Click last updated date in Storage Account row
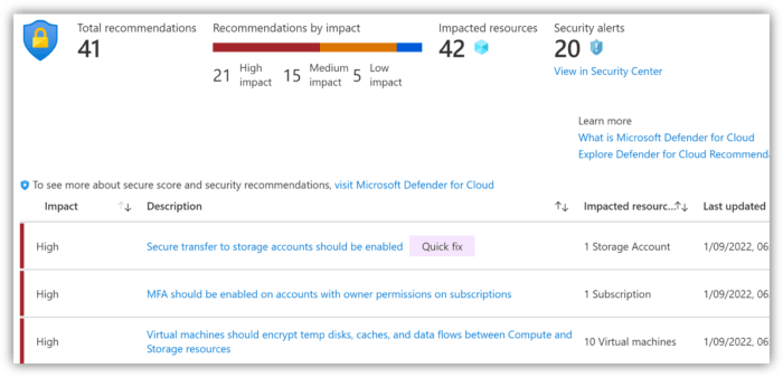The image size is (784, 378). (736, 246)
